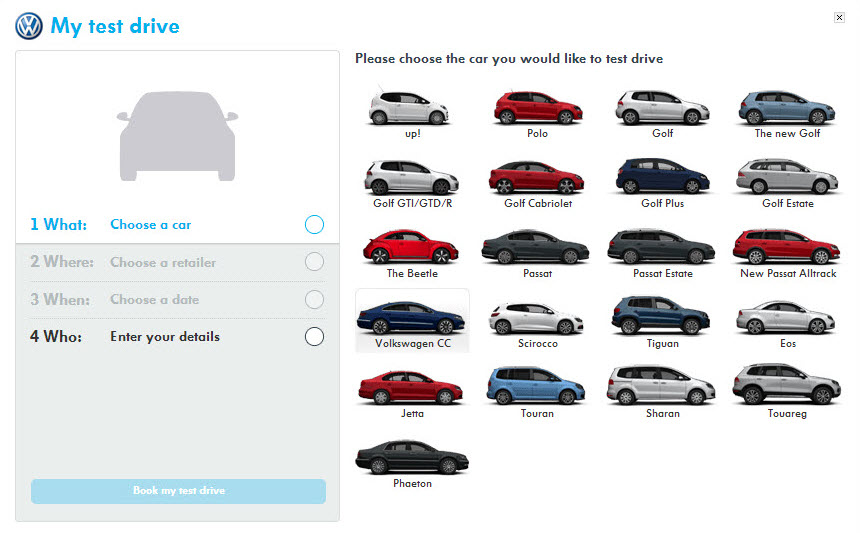Select the step 4 Who radio circle
This screenshot has width=860, height=533.
(x=314, y=337)
